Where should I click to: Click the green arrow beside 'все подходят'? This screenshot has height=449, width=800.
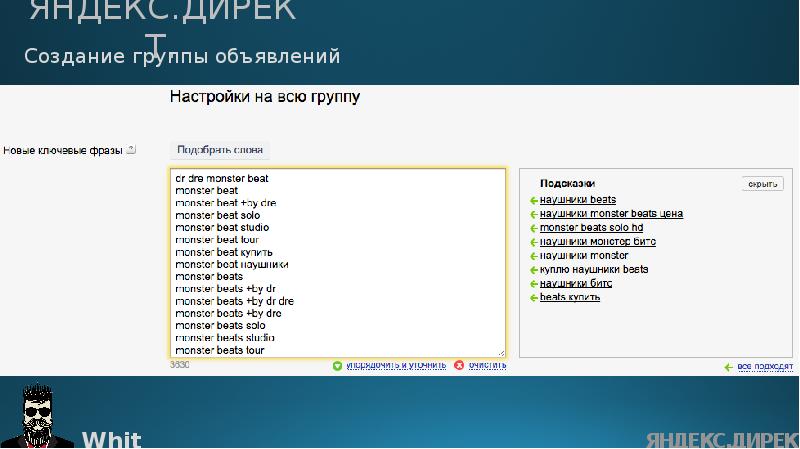coord(728,367)
